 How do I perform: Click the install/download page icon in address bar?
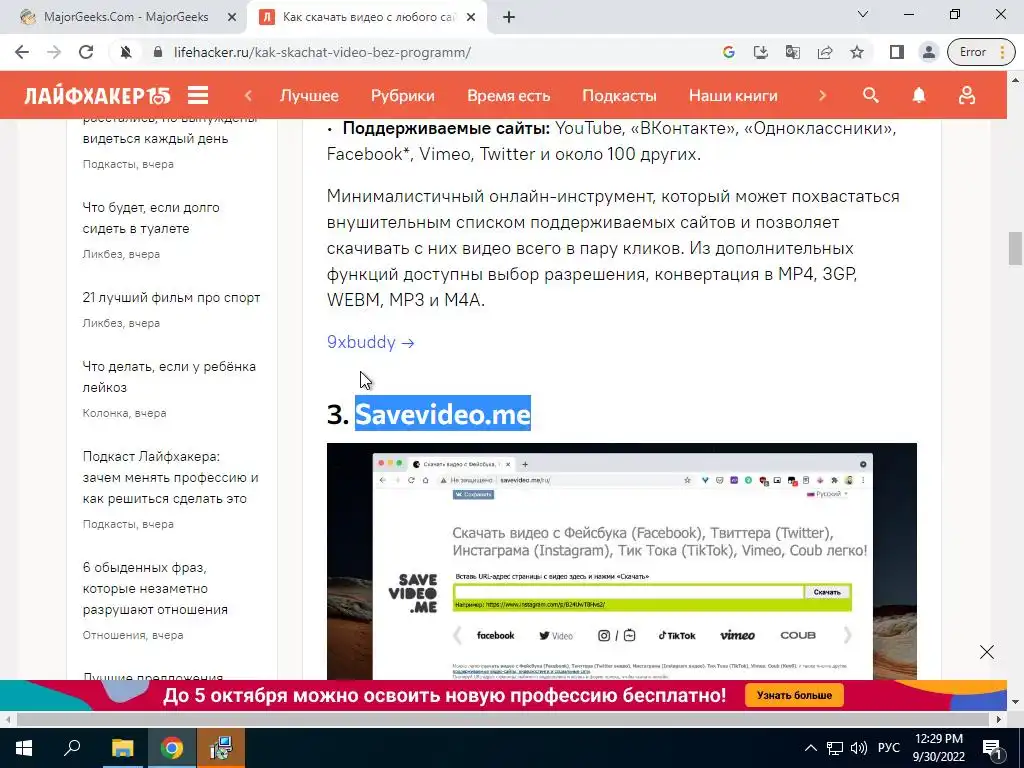tap(761, 52)
